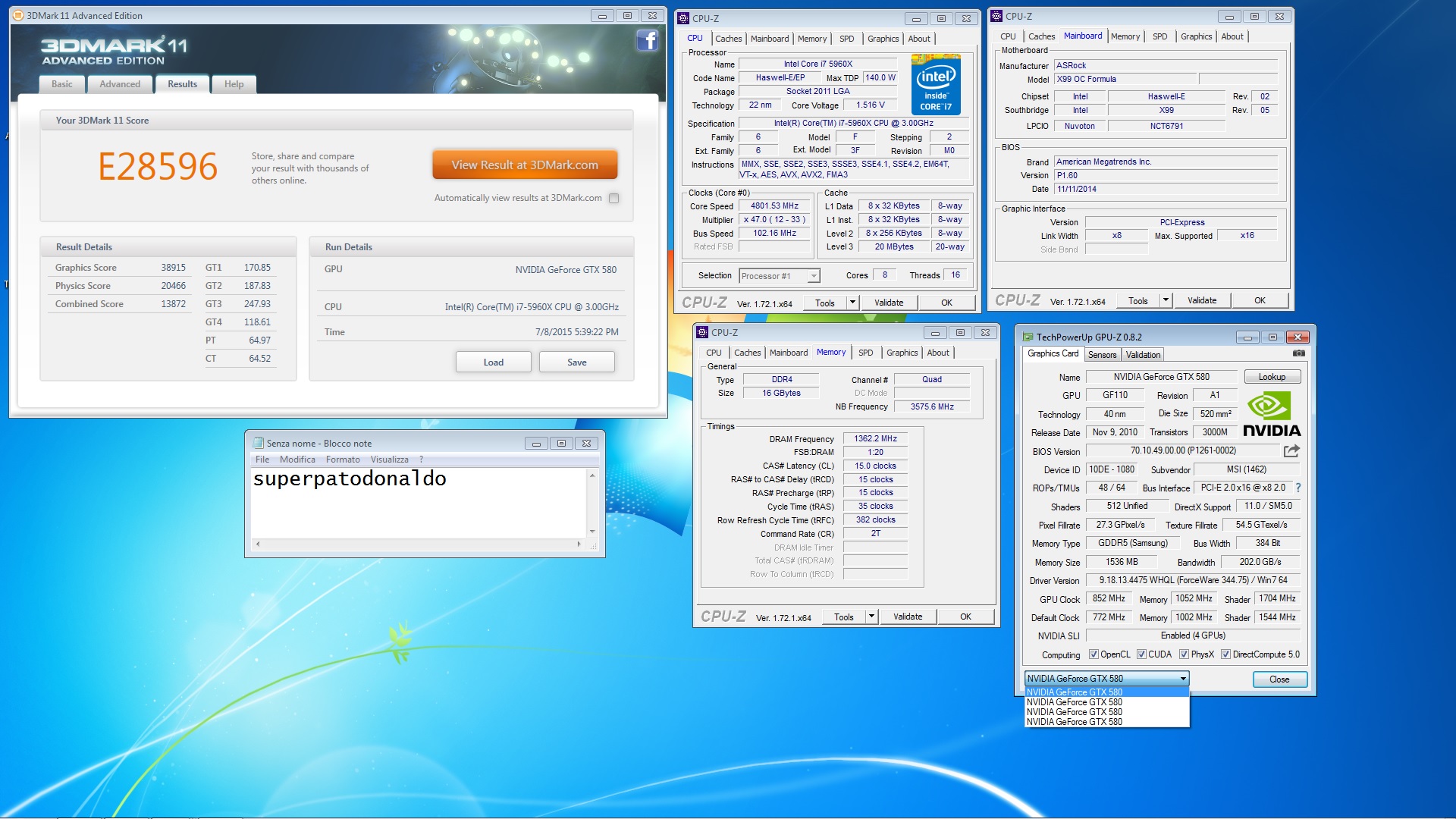Open the Visualizza menu in Notepad
Screen dimensions: 1456x819
390,460
